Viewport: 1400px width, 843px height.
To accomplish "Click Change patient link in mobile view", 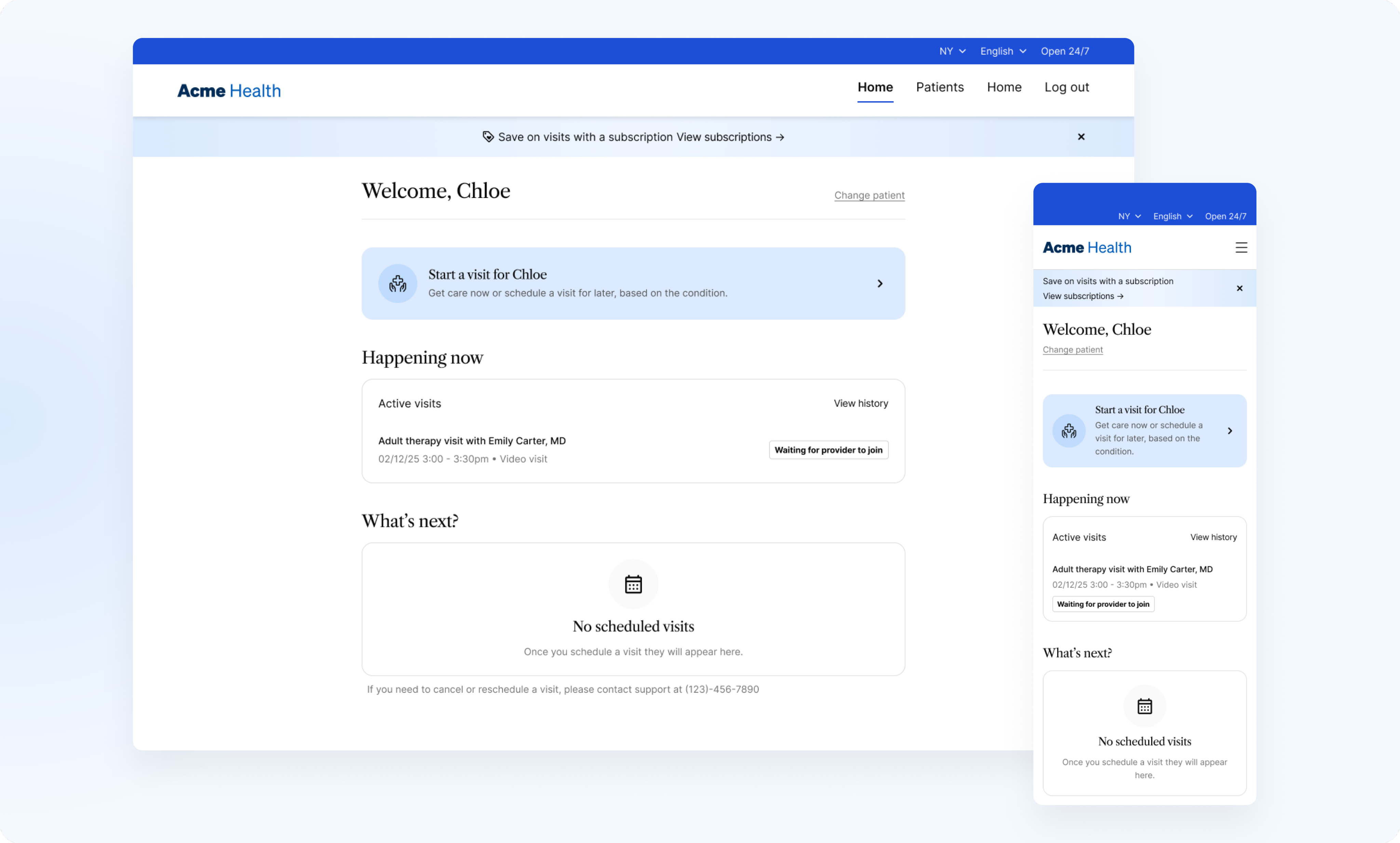I will [1073, 350].
